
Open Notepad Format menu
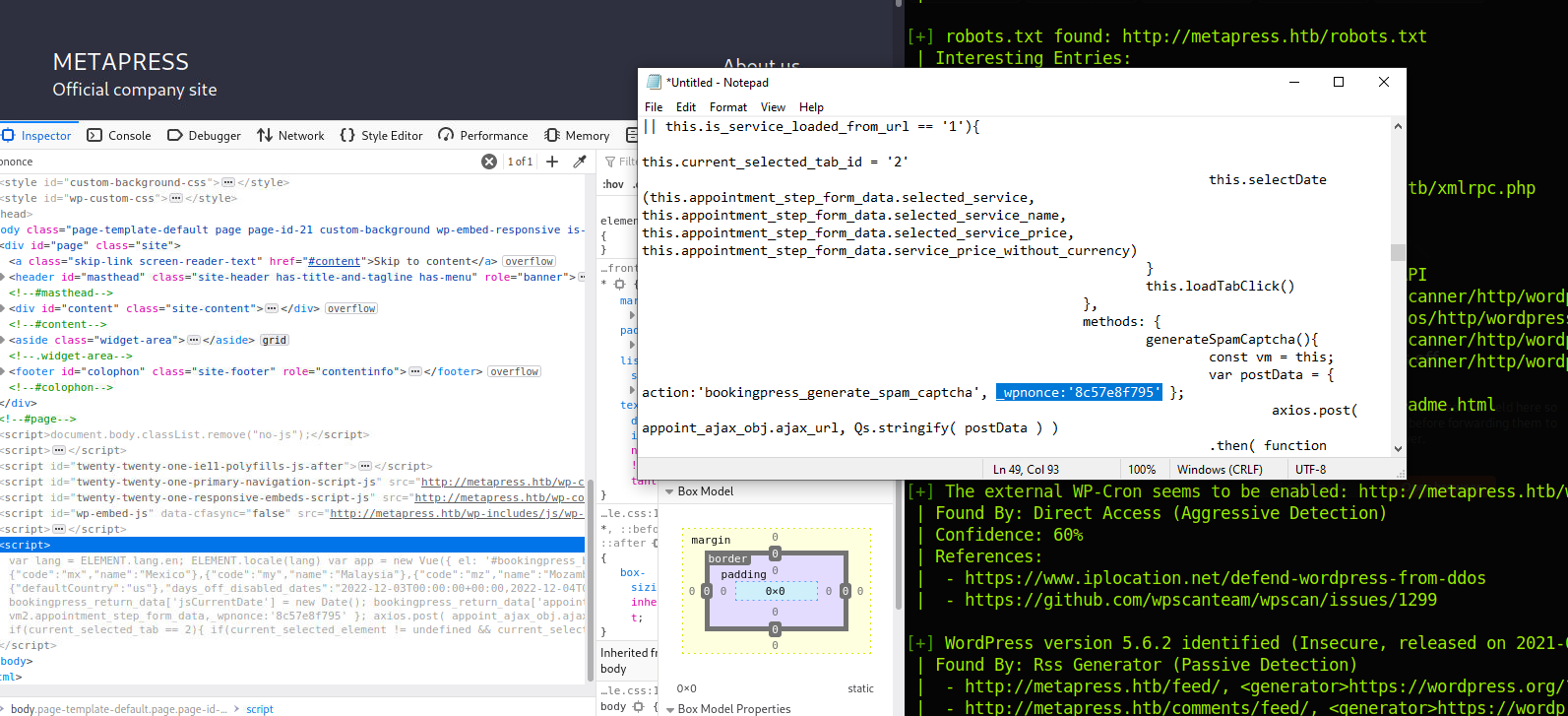(728, 107)
